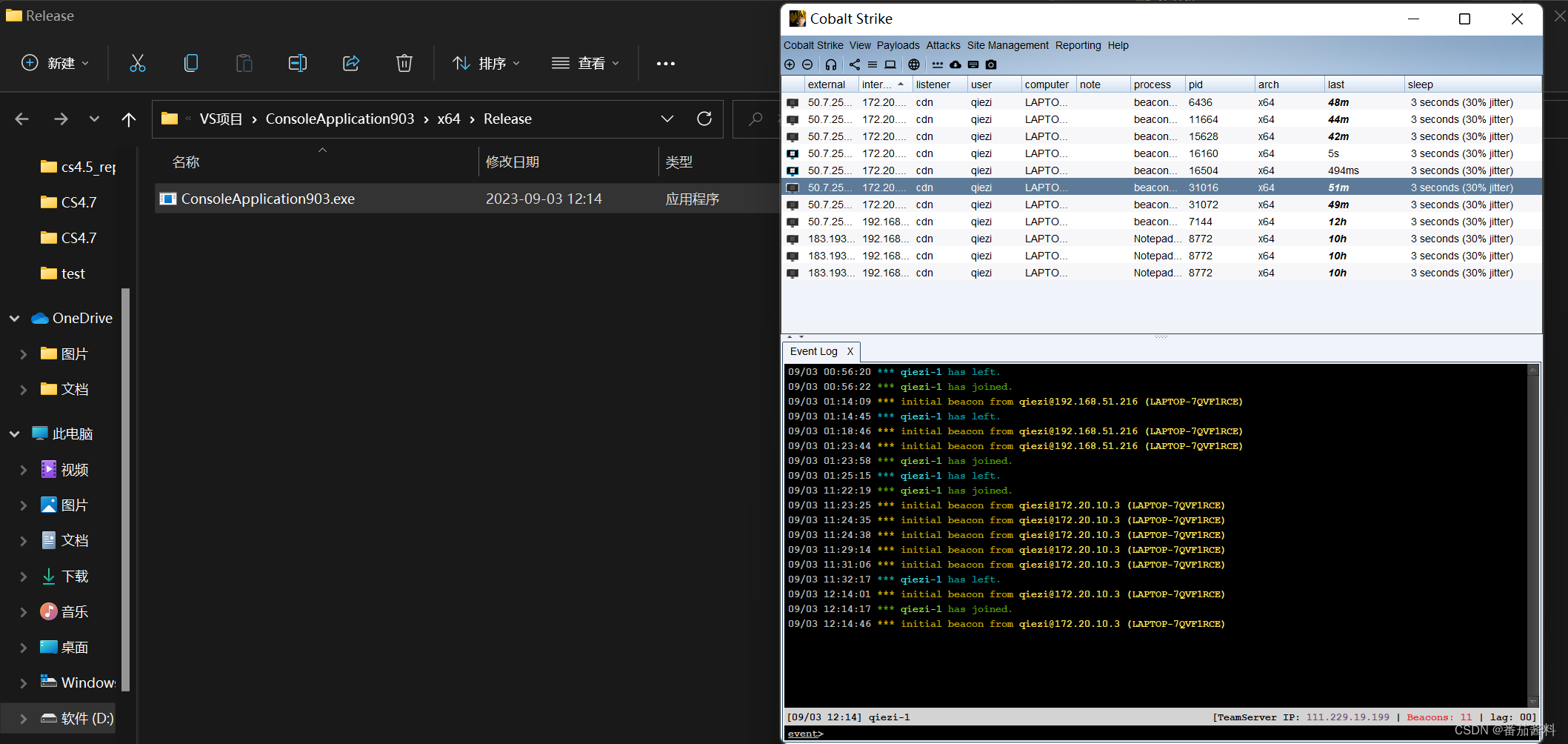Expand the 下载 folder node
Viewport: 1568px width, 744px height.
[x=23, y=577]
